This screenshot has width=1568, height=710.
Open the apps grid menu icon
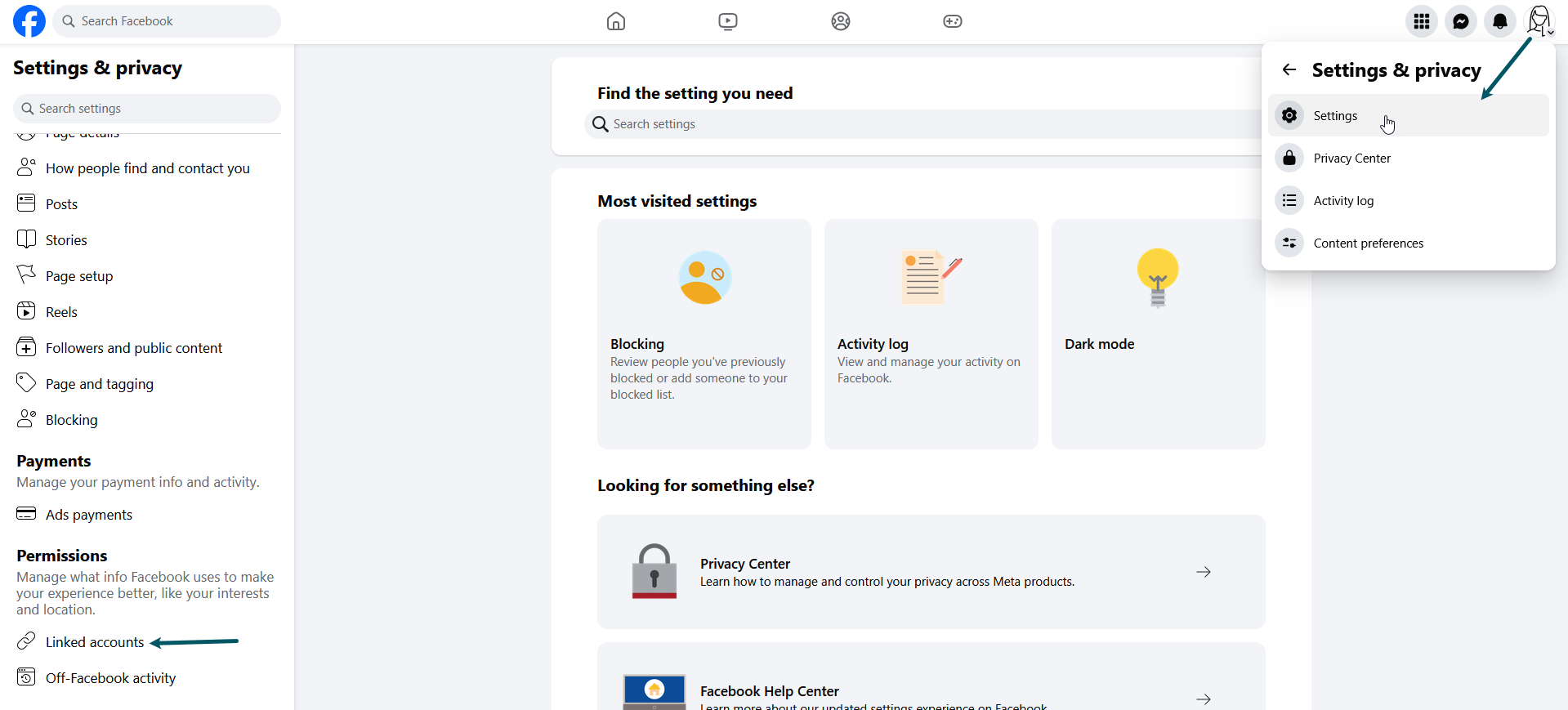point(1422,21)
